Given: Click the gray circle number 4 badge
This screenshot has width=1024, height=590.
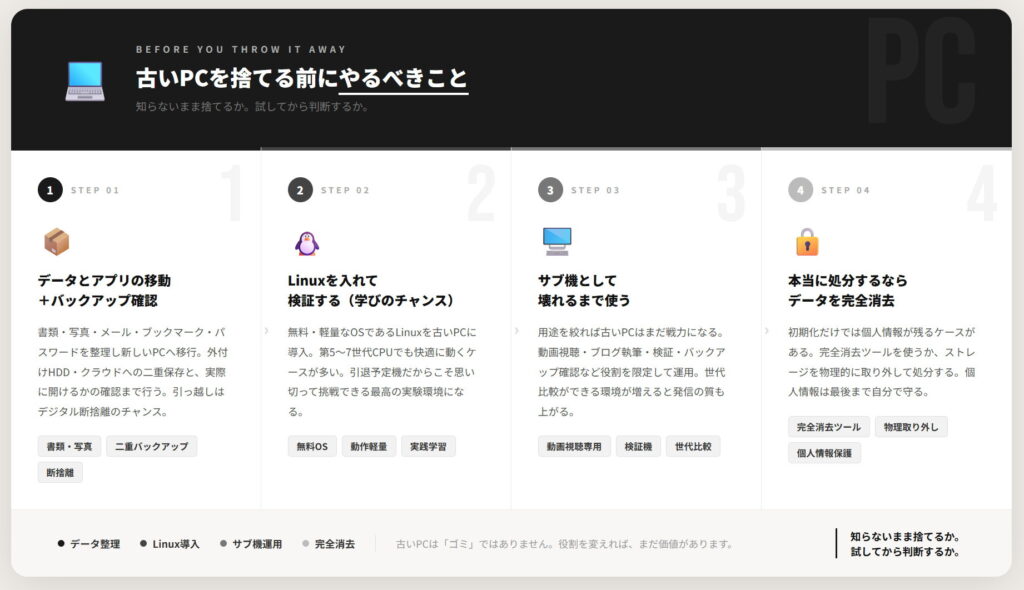Looking at the screenshot, I should [x=800, y=190].
